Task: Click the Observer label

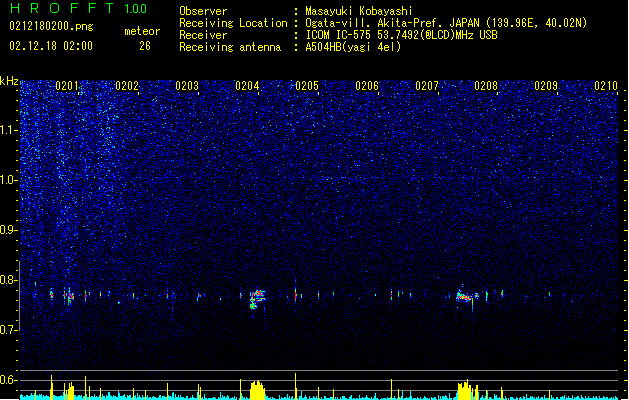Action: (203, 11)
